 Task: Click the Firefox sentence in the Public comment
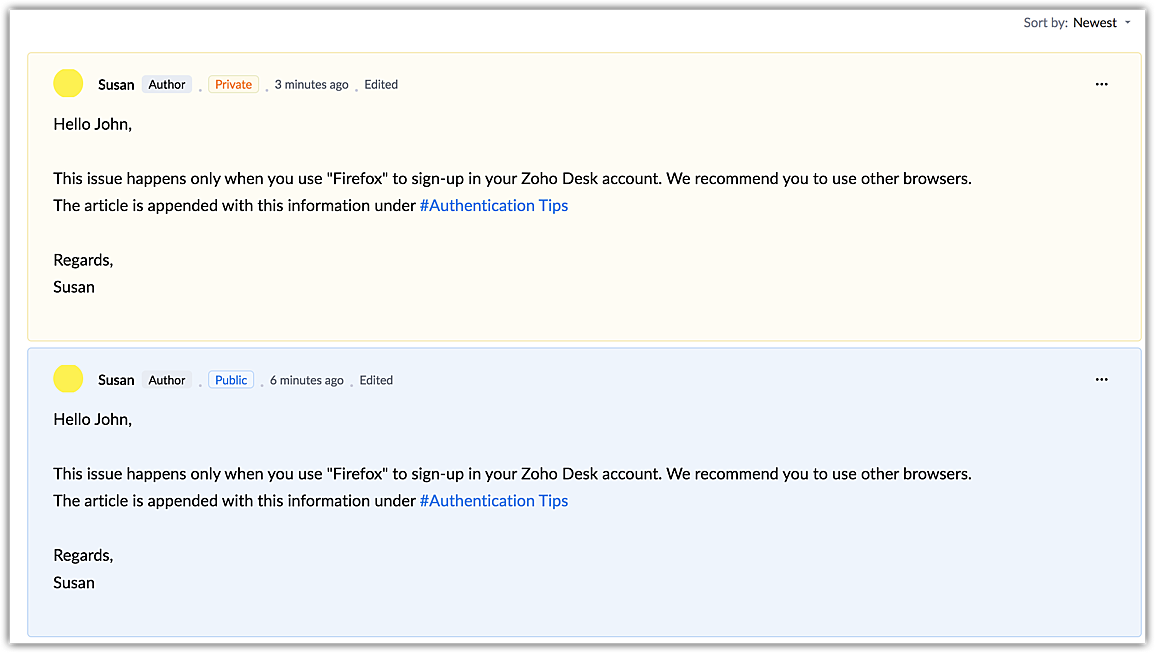point(512,474)
